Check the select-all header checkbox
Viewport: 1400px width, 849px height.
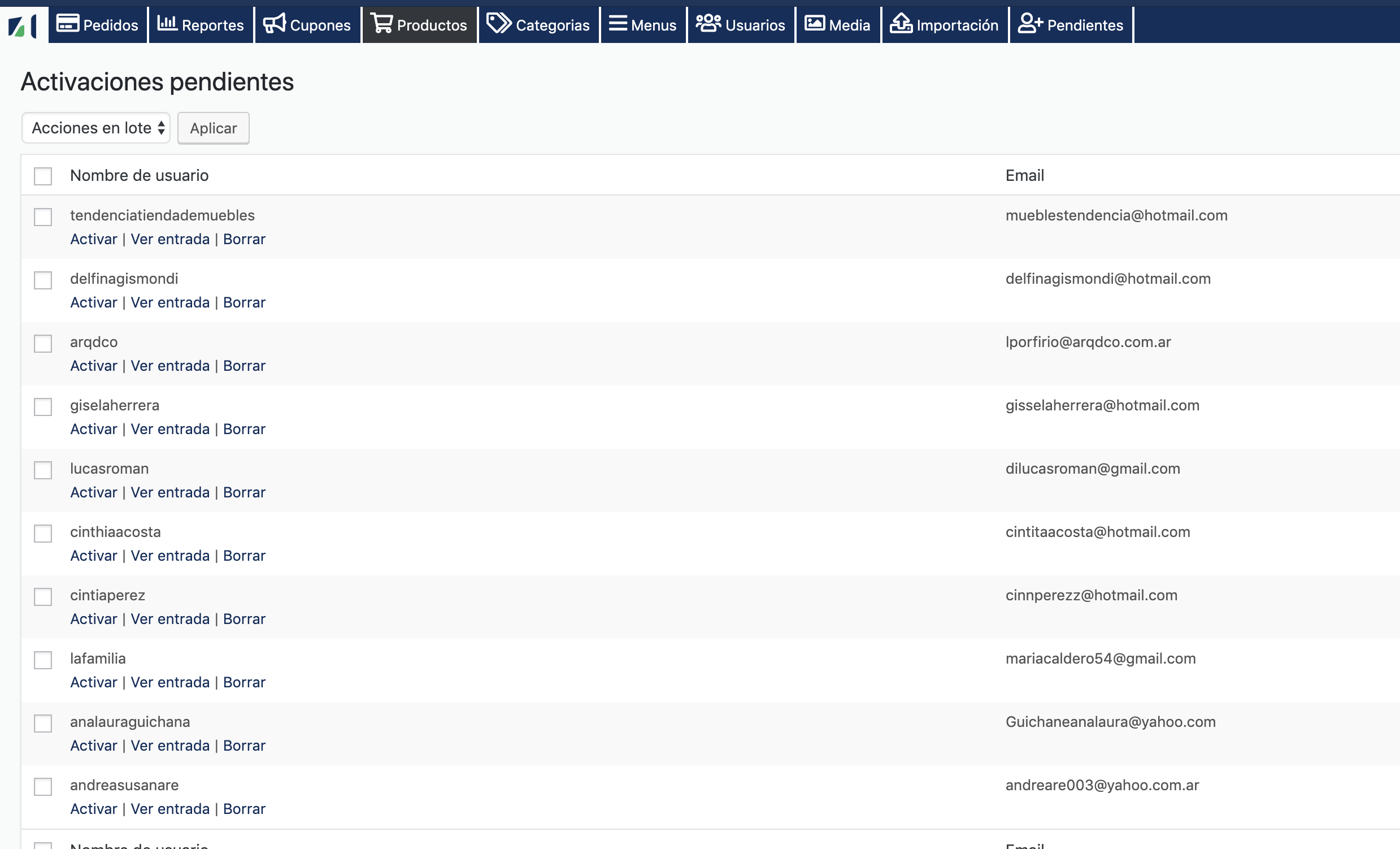pyautogui.click(x=42, y=176)
